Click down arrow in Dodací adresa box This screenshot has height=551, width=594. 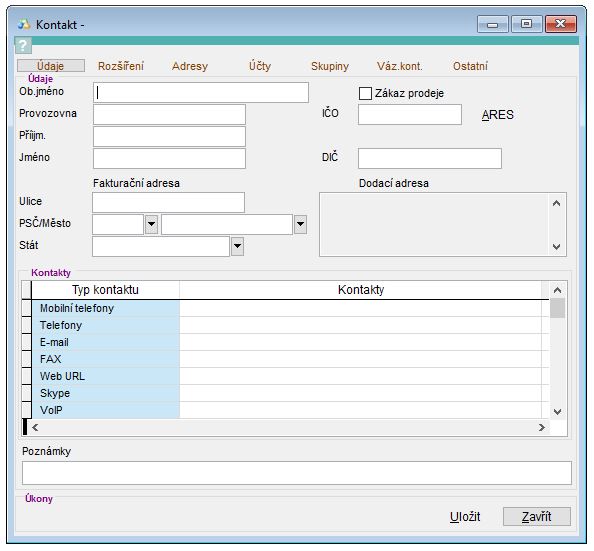click(556, 247)
